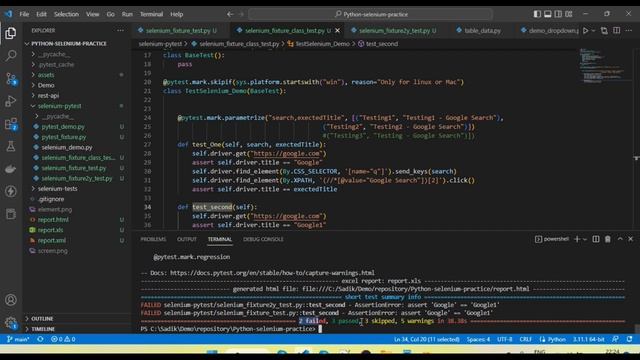
Task: Collapse the PYTHON-SELENIUM-PRACTICE root folder
Action: point(69,44)
